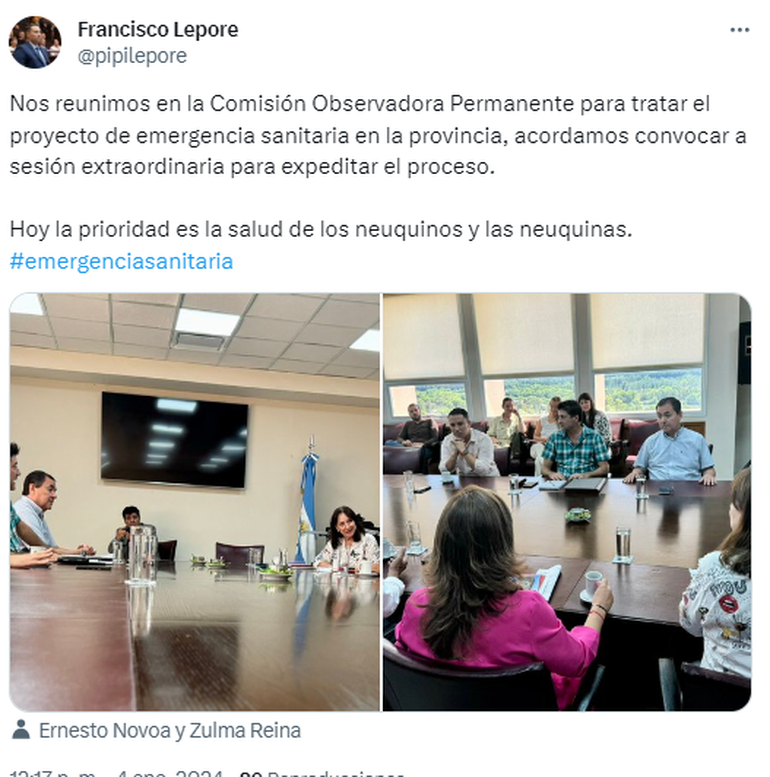This screenshot has width=770, height=777.
Task: Click the tagged people person icon
Action: 21,729
